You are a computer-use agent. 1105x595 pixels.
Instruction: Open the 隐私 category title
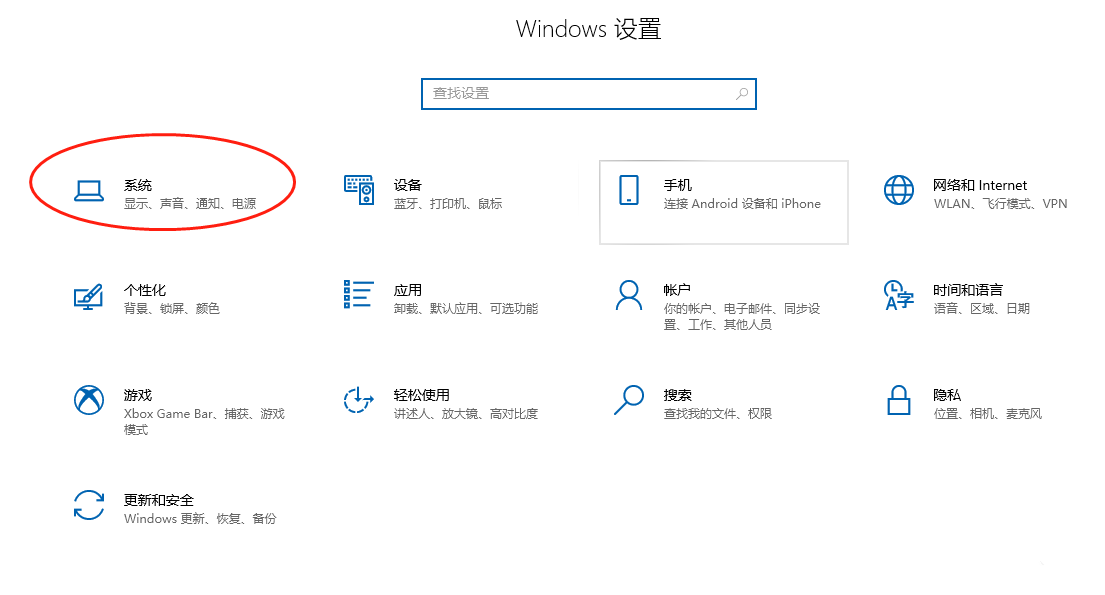[x=947, y=395]
